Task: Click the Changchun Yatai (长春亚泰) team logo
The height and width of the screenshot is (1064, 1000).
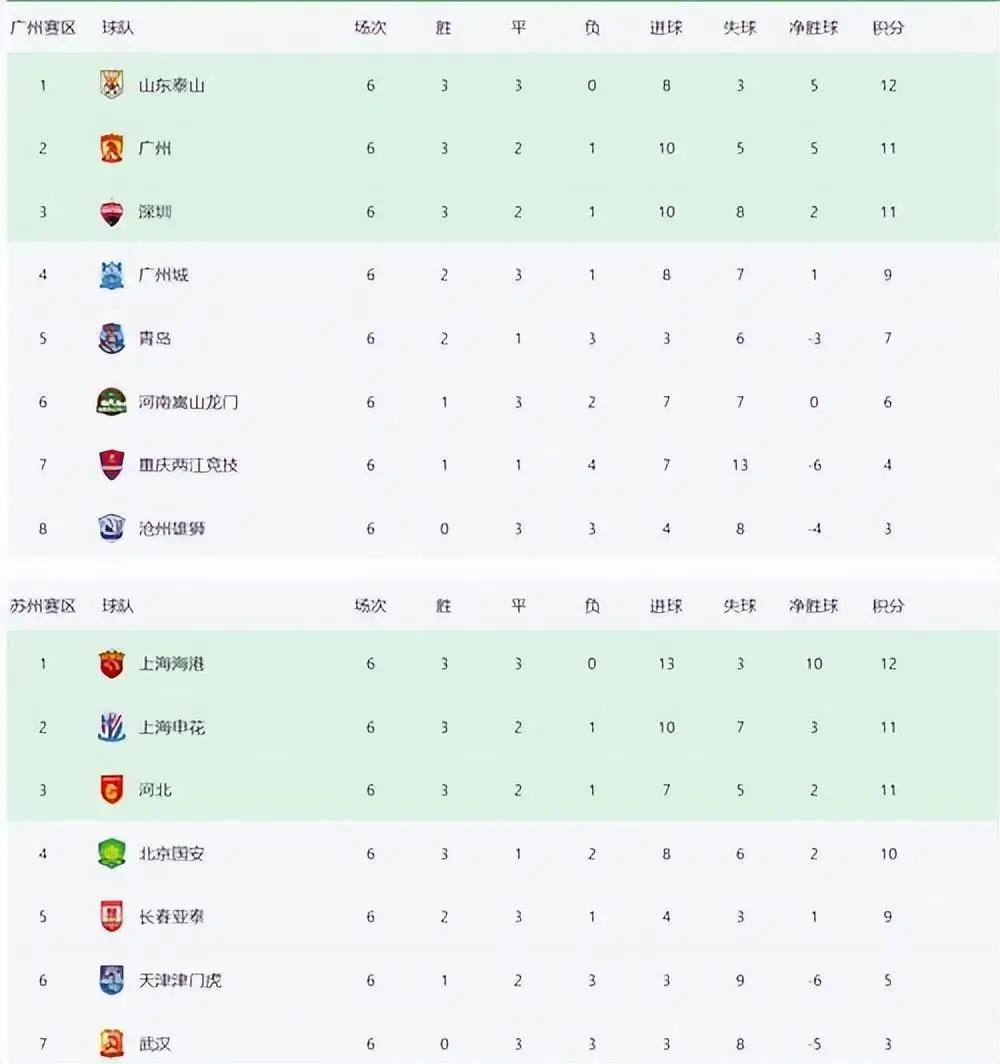Action: coord(111,917)
